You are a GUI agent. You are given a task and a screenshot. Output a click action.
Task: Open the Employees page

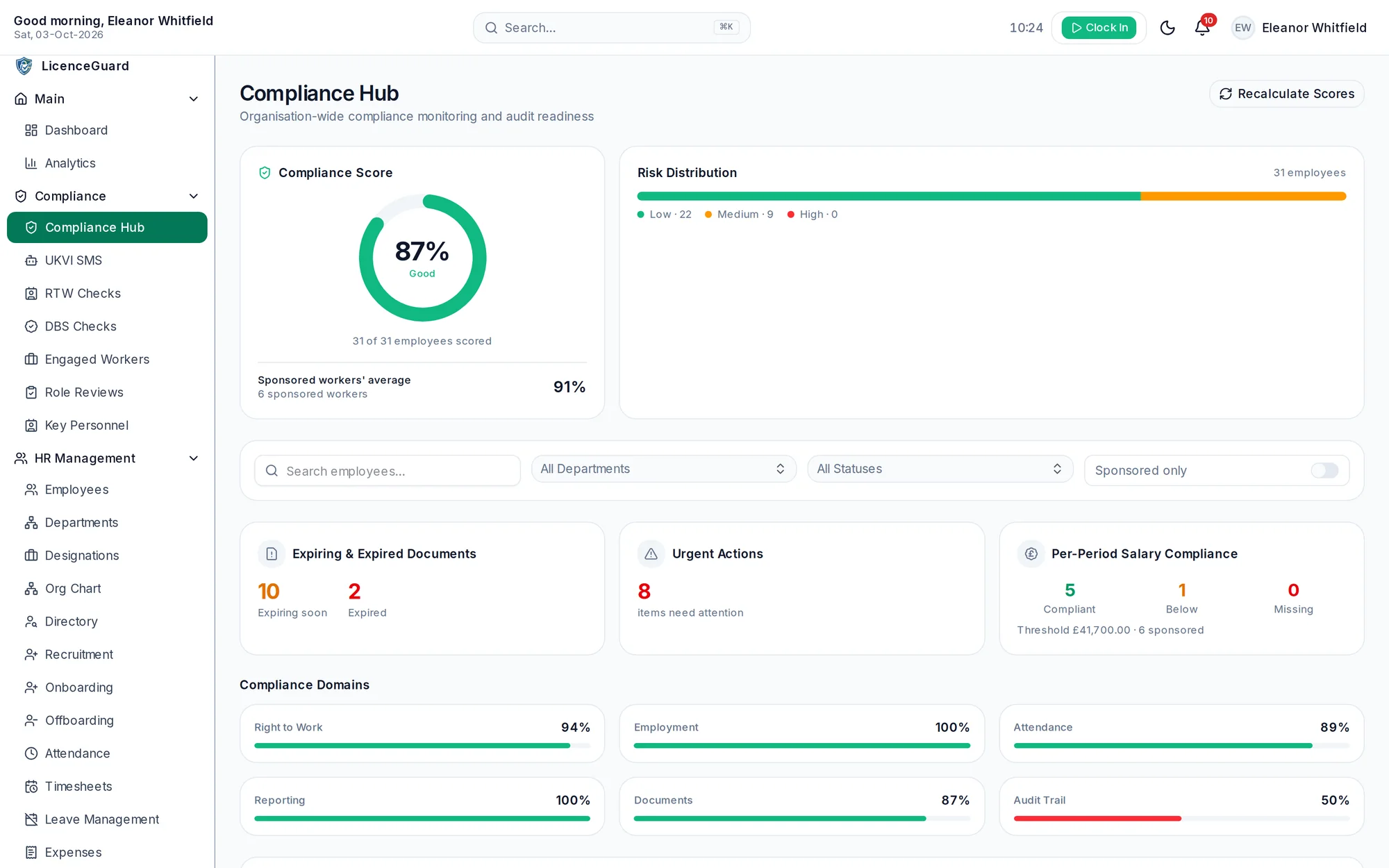pos(107,490)
